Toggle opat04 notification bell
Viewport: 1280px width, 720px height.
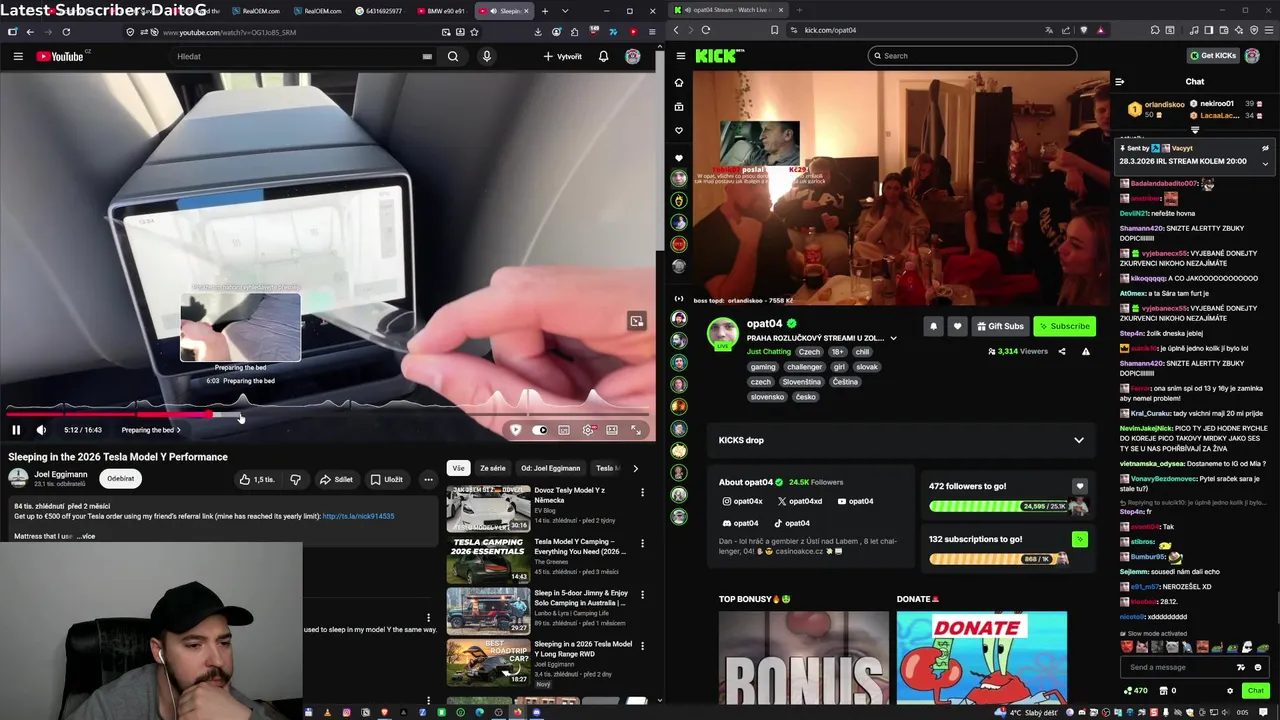(x=933, y=326)
